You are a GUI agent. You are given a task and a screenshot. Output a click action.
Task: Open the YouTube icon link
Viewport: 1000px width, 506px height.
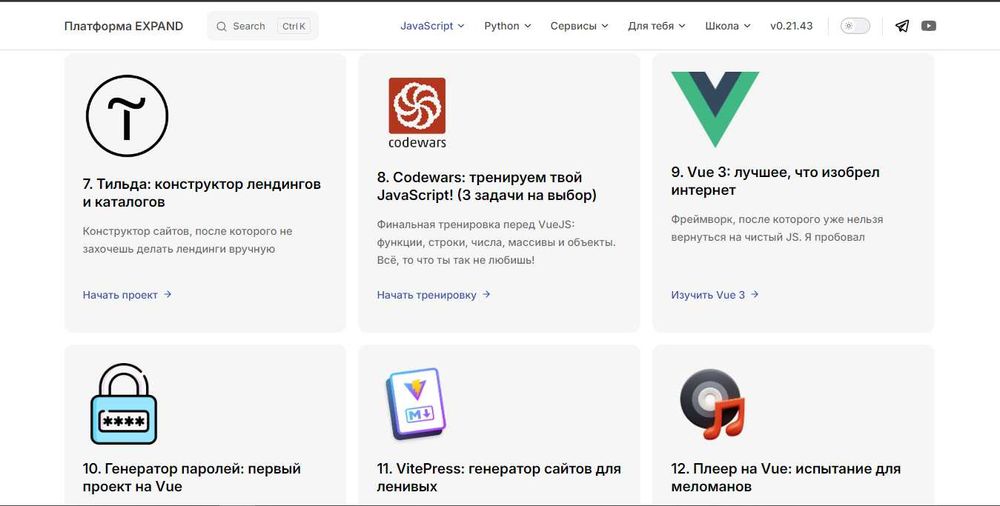(x=929, y=26)
